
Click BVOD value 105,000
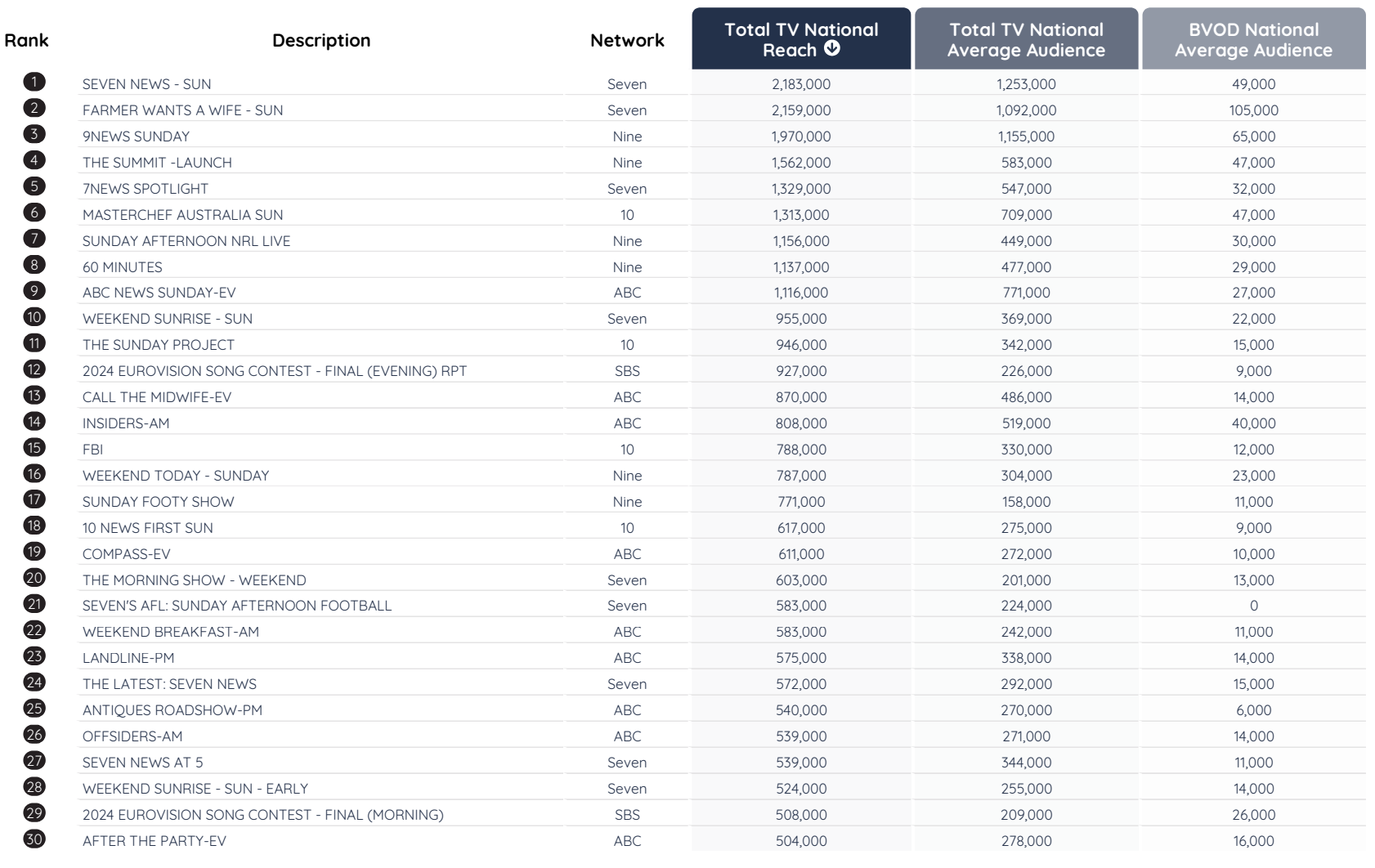point(1253,110)
